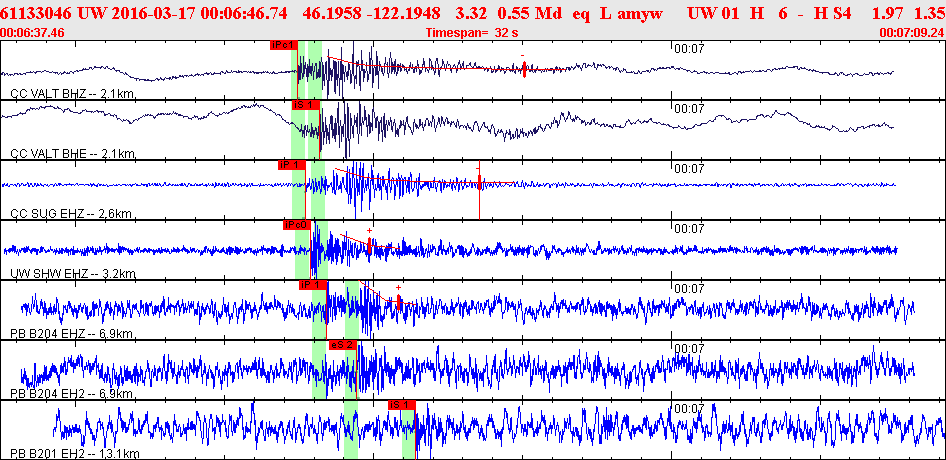The width and height of the screenshot is (946, 460).
Task: Click the end time 00:07:09.24
Action: point(910,33)
